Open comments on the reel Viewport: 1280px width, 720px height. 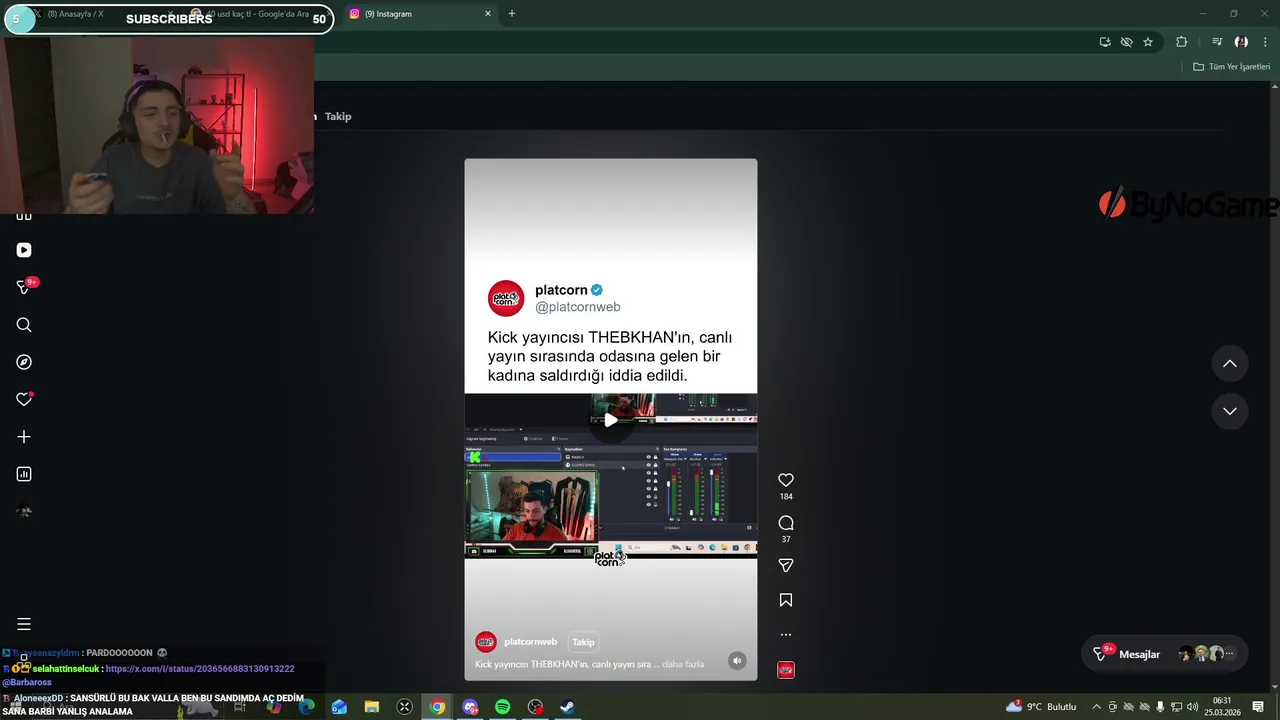click(786, 523)
